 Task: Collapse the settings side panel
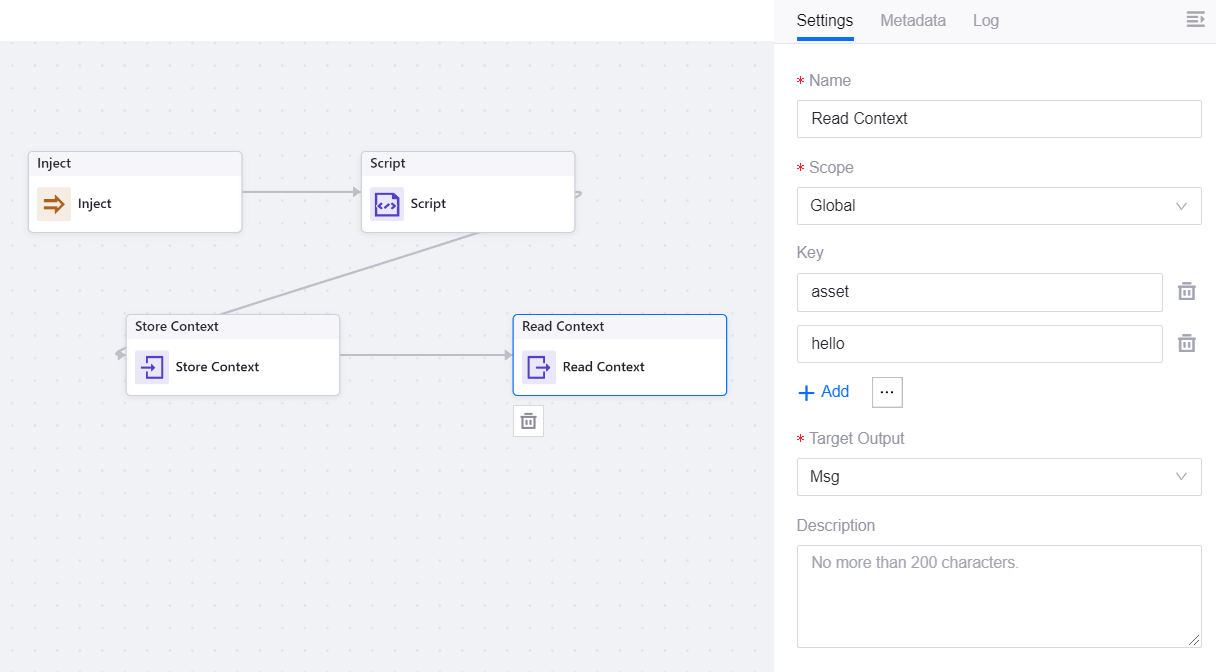1195,20
